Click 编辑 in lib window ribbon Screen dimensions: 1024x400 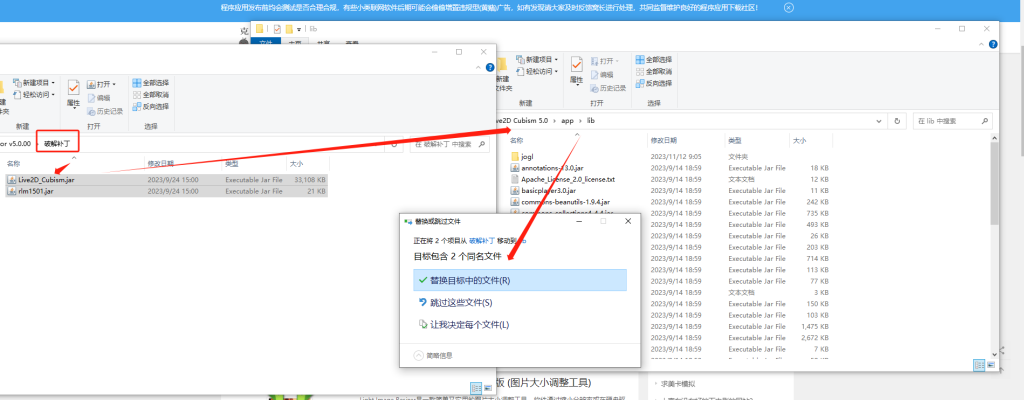(602, 75)
